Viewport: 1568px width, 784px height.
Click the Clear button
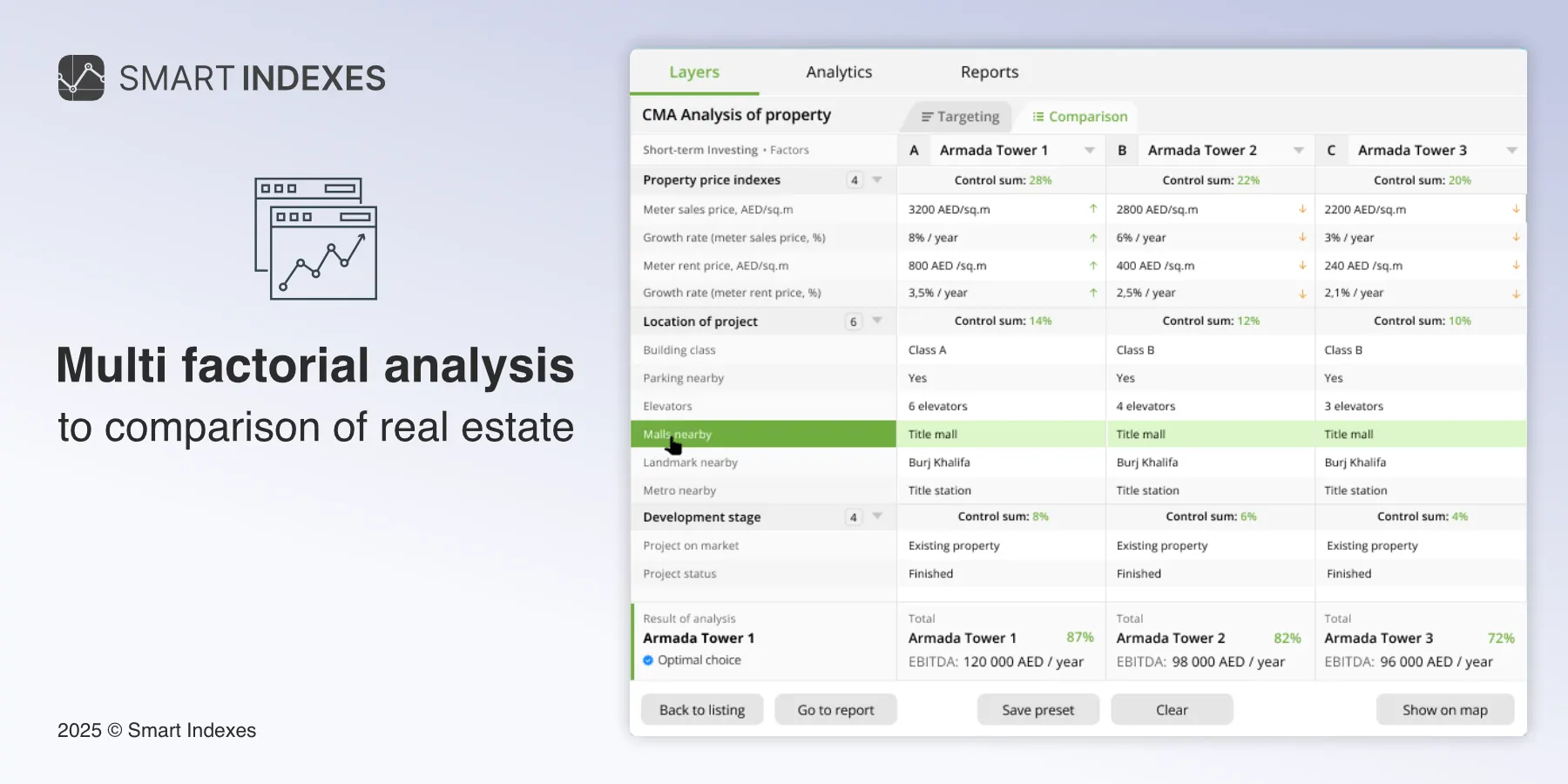[x=1172, y=710]
